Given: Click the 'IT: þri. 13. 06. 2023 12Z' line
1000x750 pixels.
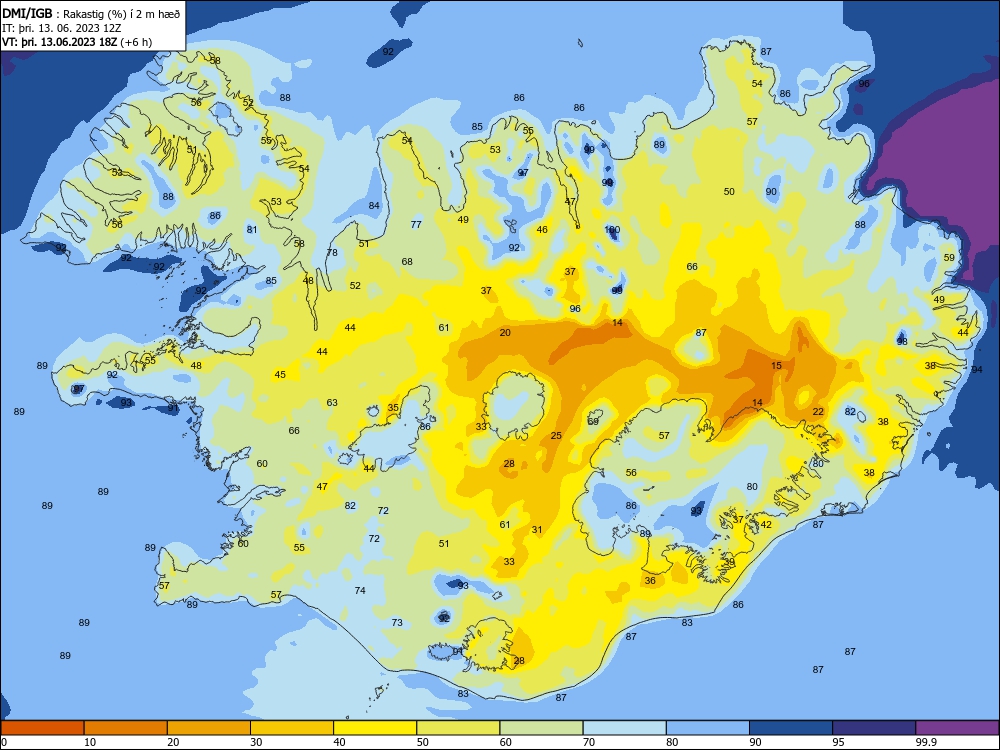Looking at the screenshot, I should (61, 28).
